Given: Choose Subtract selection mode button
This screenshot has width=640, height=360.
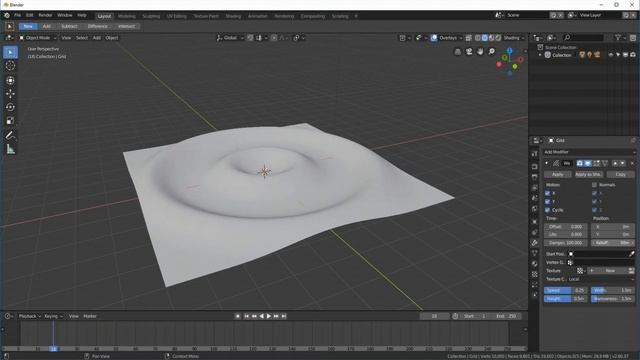Looking at the screenshot, I should 69,26.
